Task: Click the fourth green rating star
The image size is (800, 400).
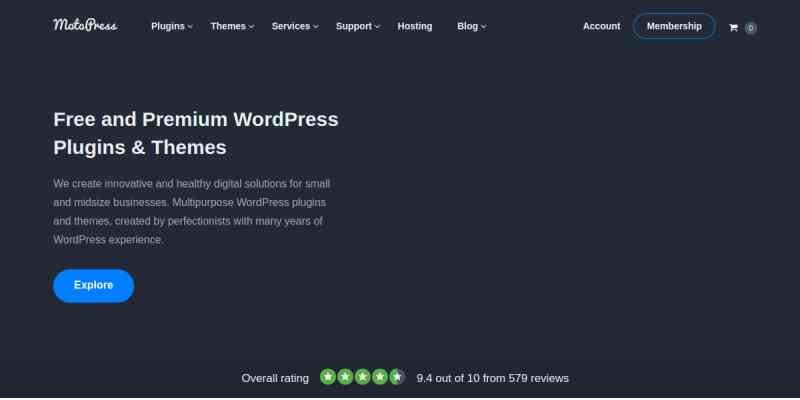Action: 379,377
